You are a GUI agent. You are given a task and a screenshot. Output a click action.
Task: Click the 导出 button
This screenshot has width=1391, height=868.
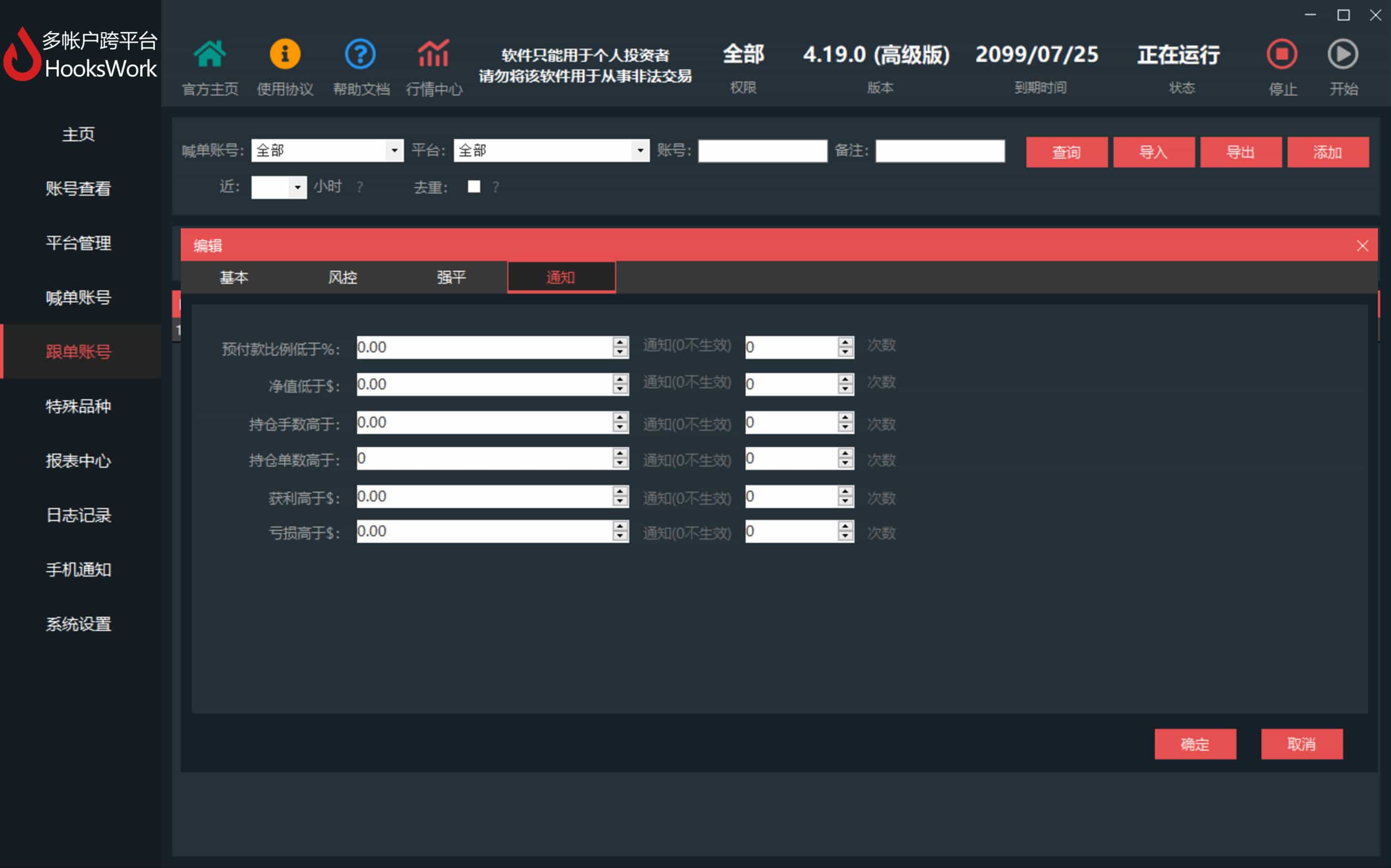(x=1241, y=152)
